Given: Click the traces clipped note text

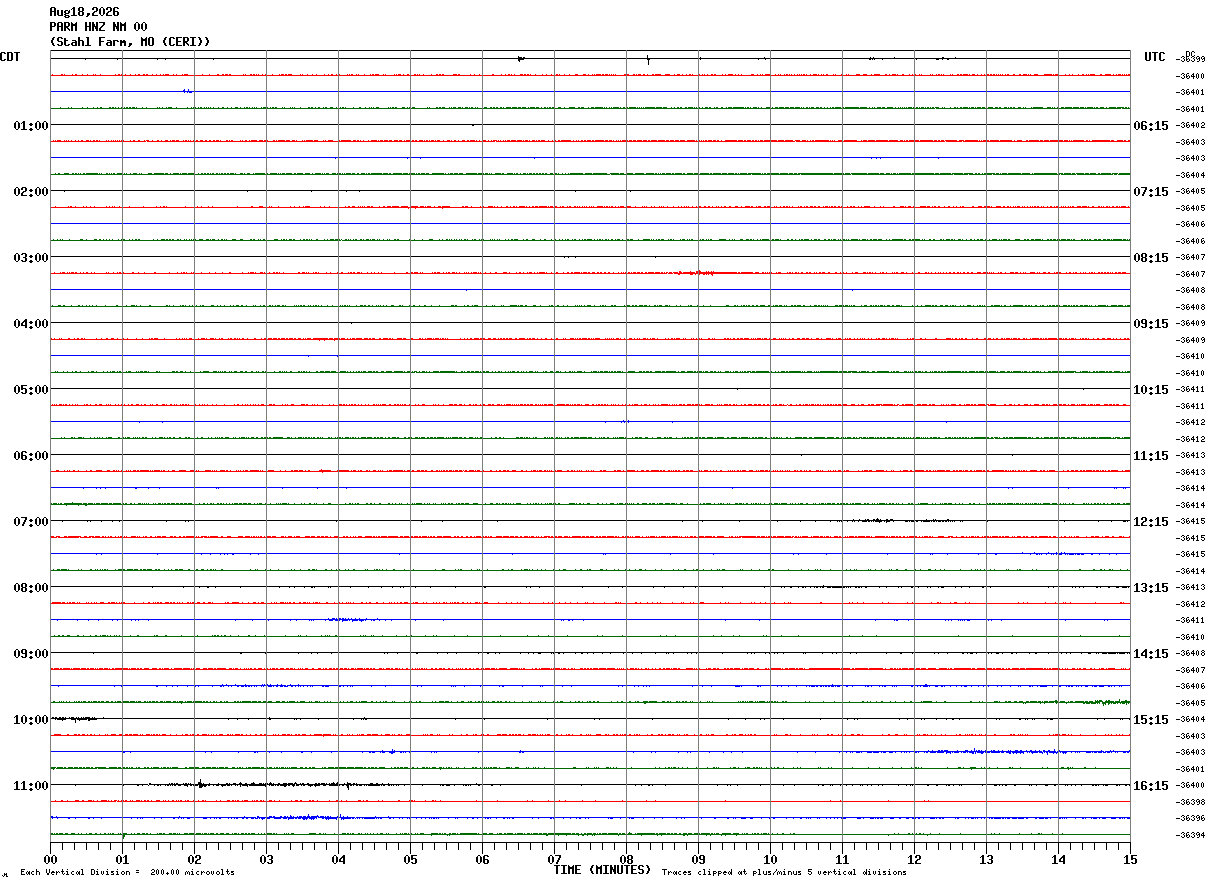Looking at the screenshot, I should tap(784, 873).
